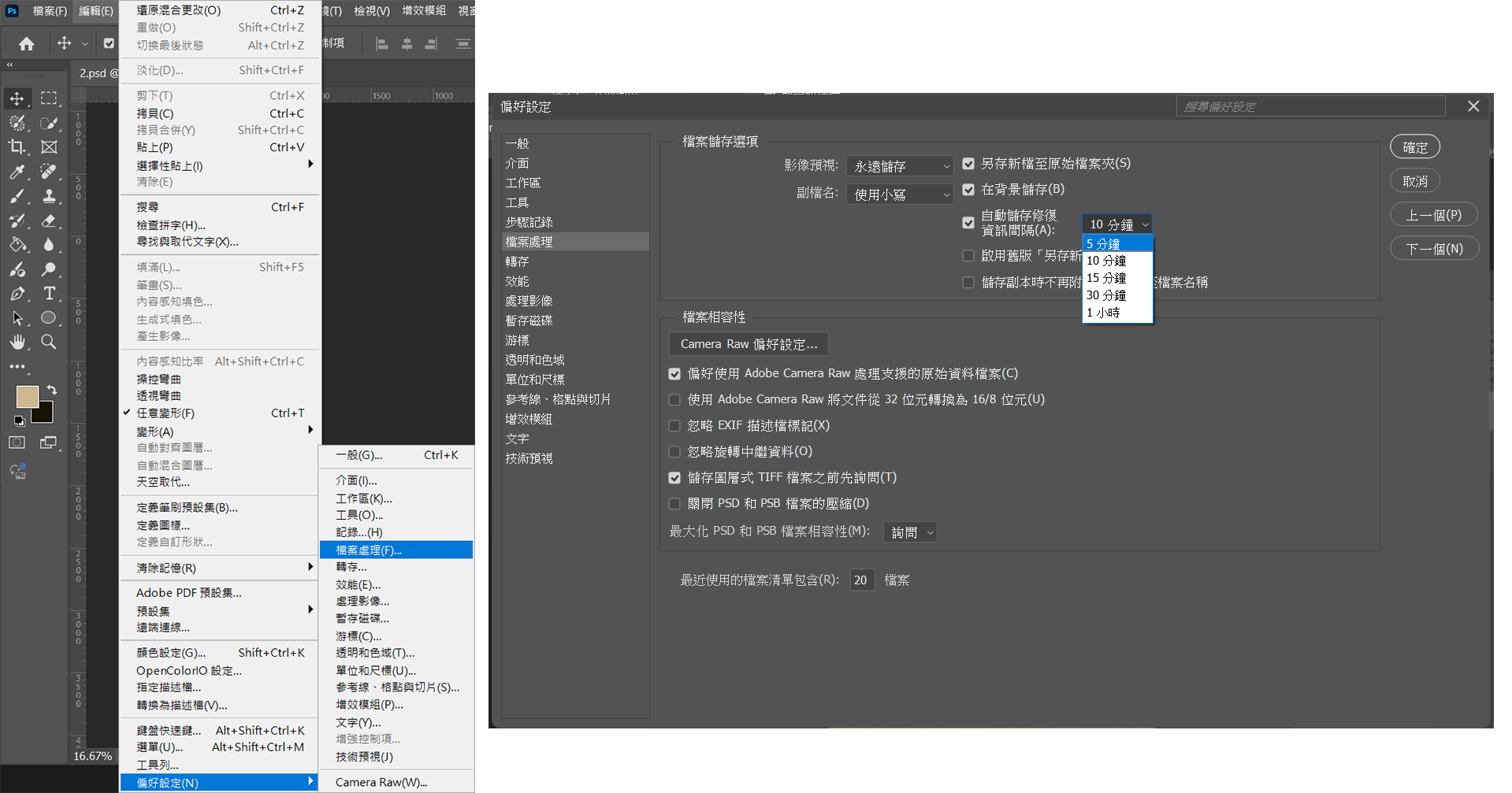The height and width of the screenshot is (793, 1512).
Task: Select the Path Selection arrow tool
Action: [x=17, y=318]
